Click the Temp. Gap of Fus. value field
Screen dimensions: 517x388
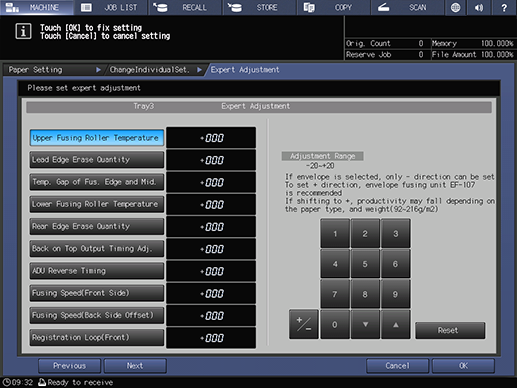[x=211, y=182]
